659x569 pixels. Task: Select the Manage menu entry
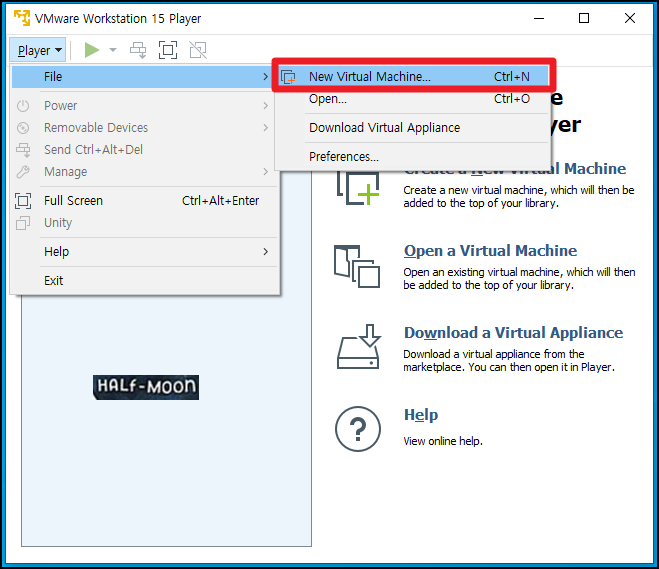click(x=141, y=171)
